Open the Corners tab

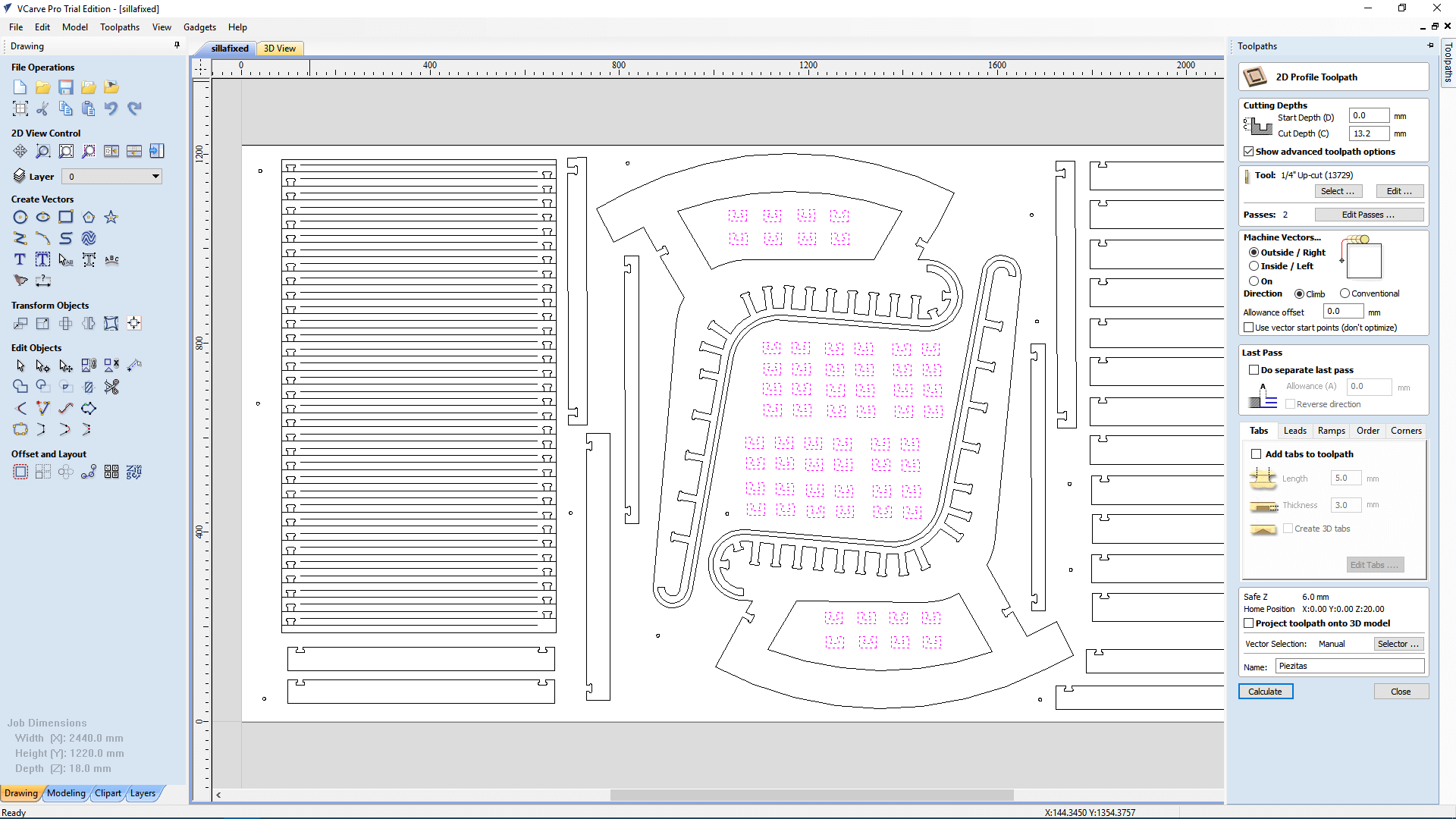point(1406,431)
